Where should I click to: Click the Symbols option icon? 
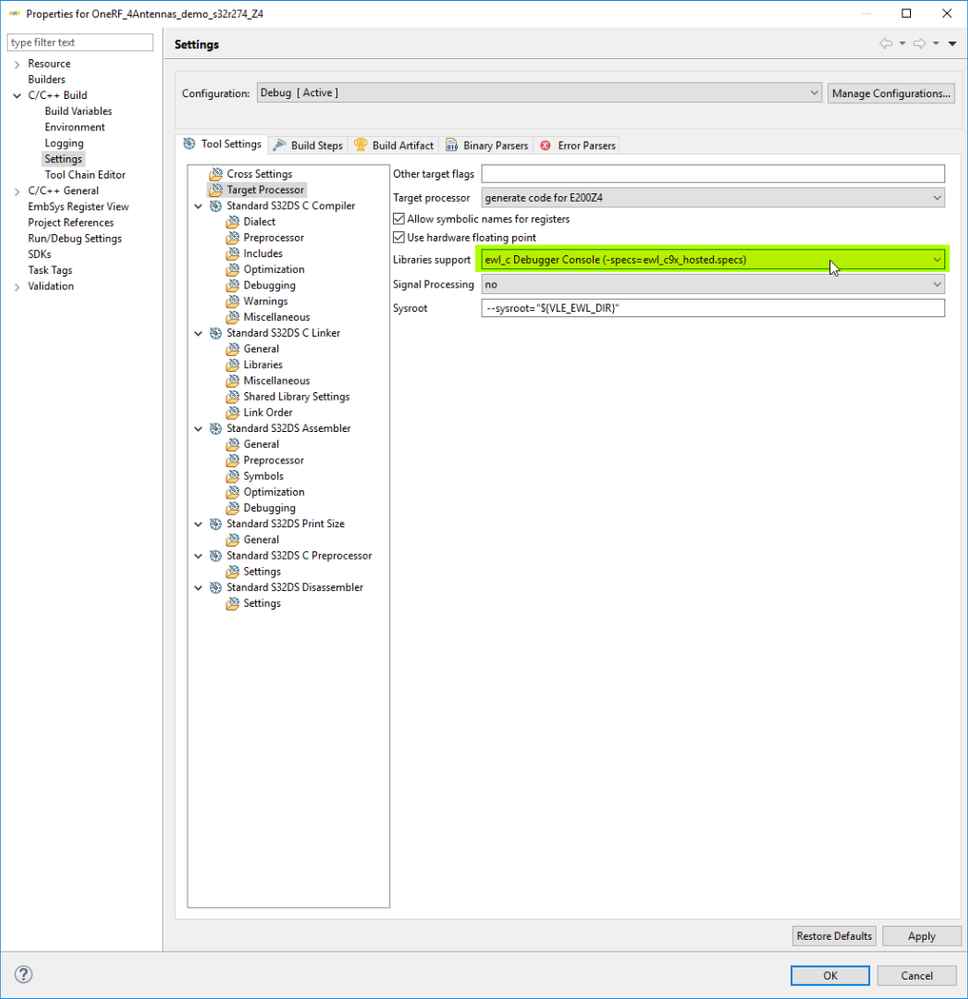pos(233,477)
